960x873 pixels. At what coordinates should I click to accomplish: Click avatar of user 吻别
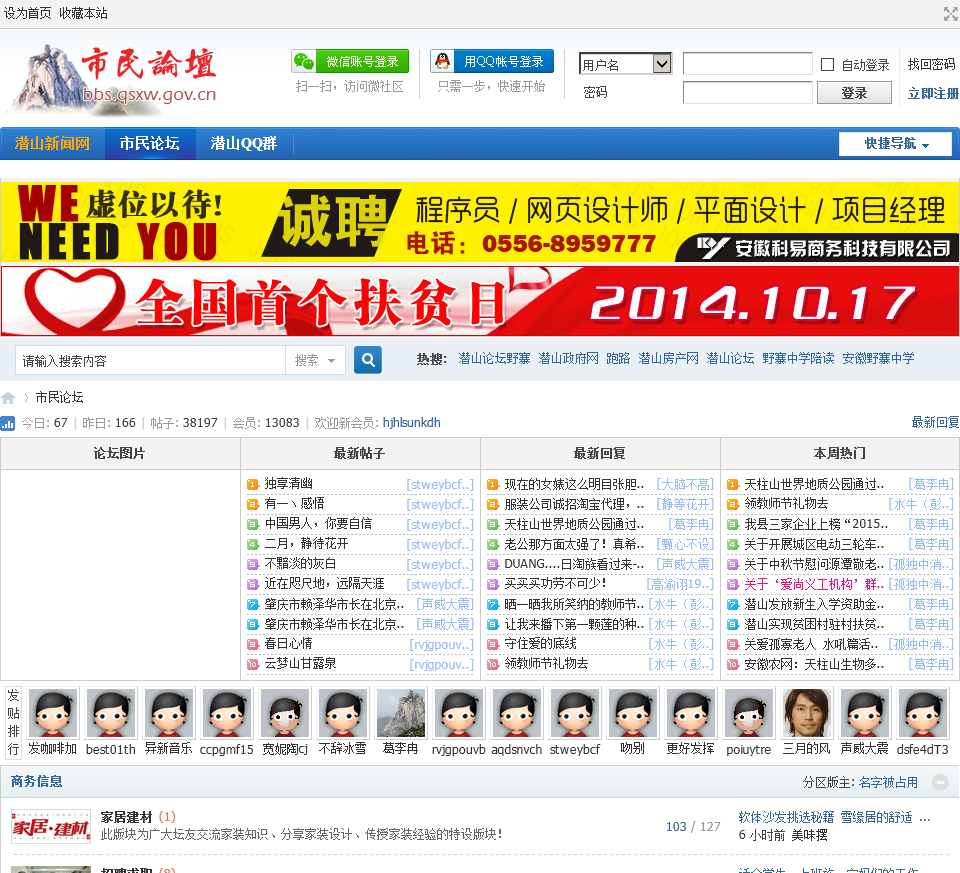(632, 713)
